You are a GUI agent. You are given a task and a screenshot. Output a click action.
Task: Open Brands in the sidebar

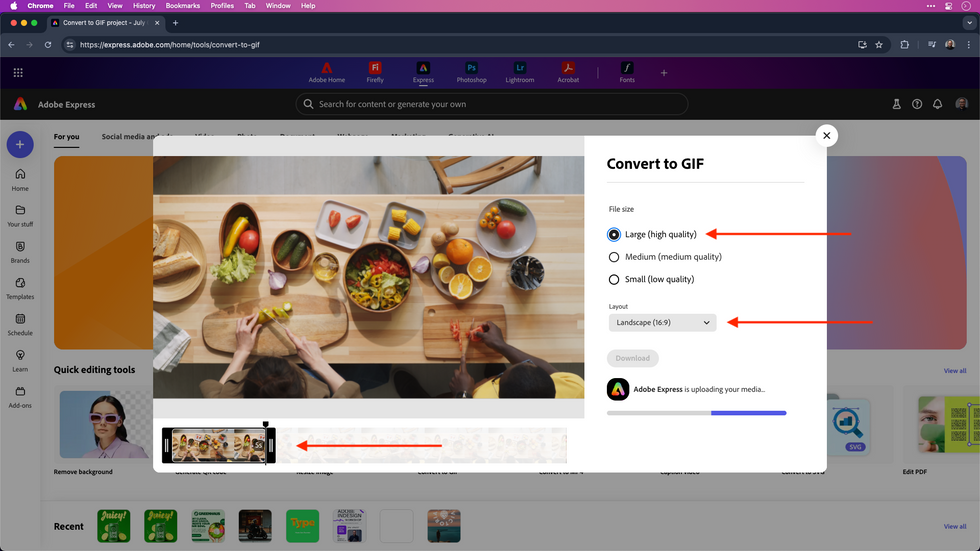click(x=20, y=252)
